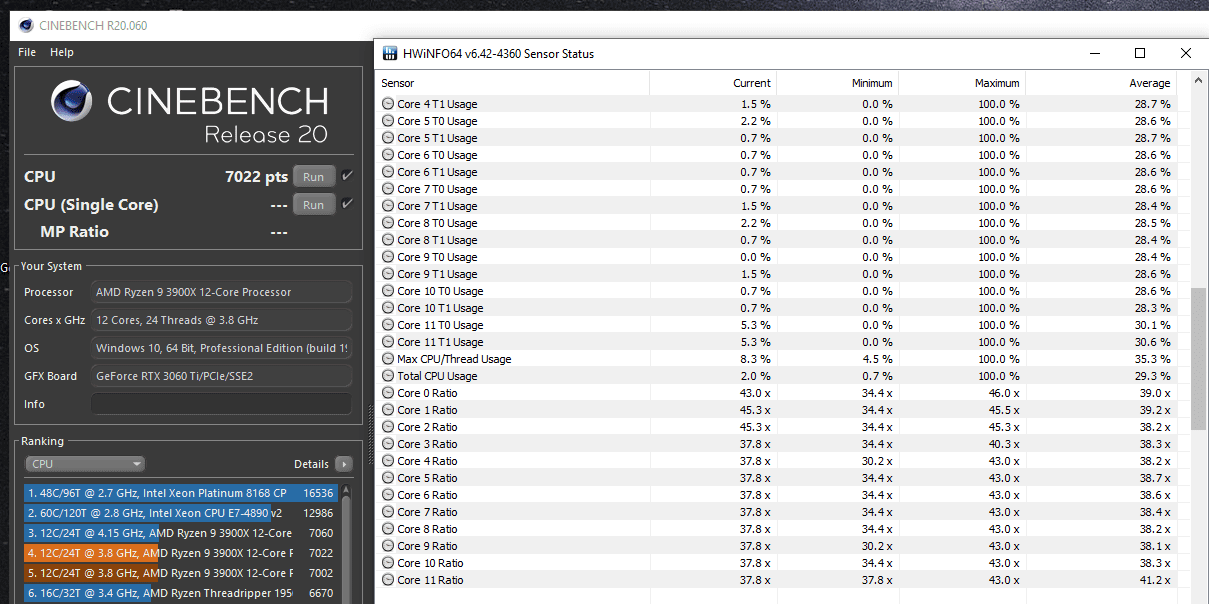Select the AMD Ryzen Threadripper ranking entry
This screenshot has width=1209, height=604.
(180, 593)
